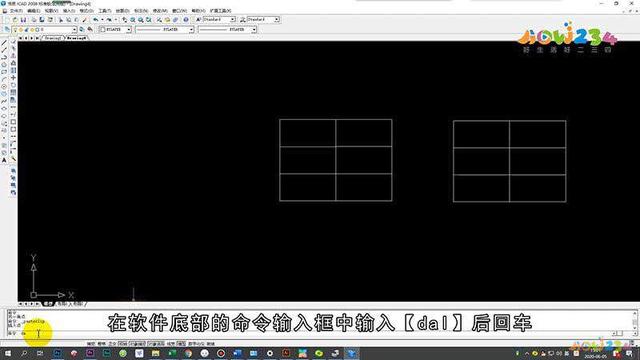Viewport: 640px width, 360px height.
Task: Toggle the object snap status bar button
Action: [x=137, y=344]
